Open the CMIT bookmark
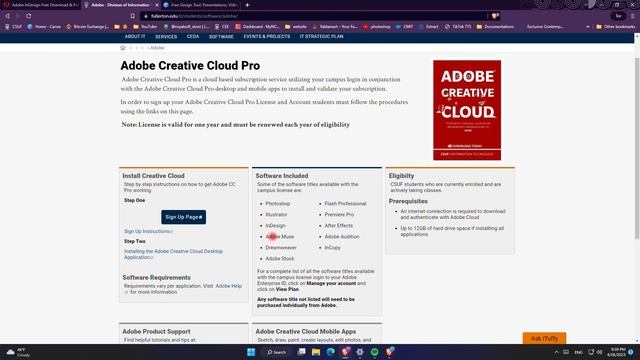 [404, 27]
